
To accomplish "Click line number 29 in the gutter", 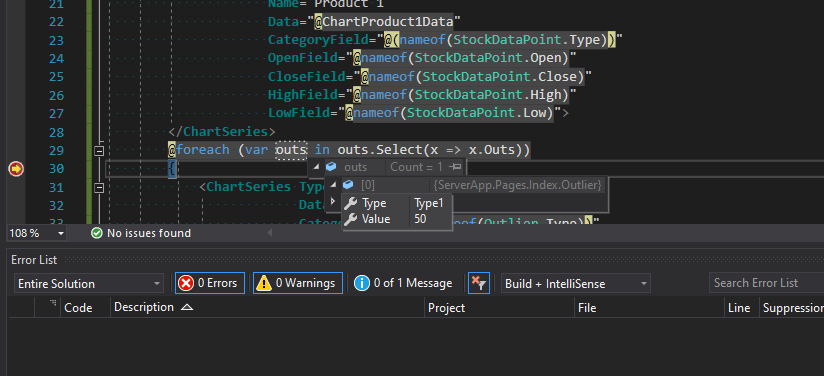I will pos(56,150).
